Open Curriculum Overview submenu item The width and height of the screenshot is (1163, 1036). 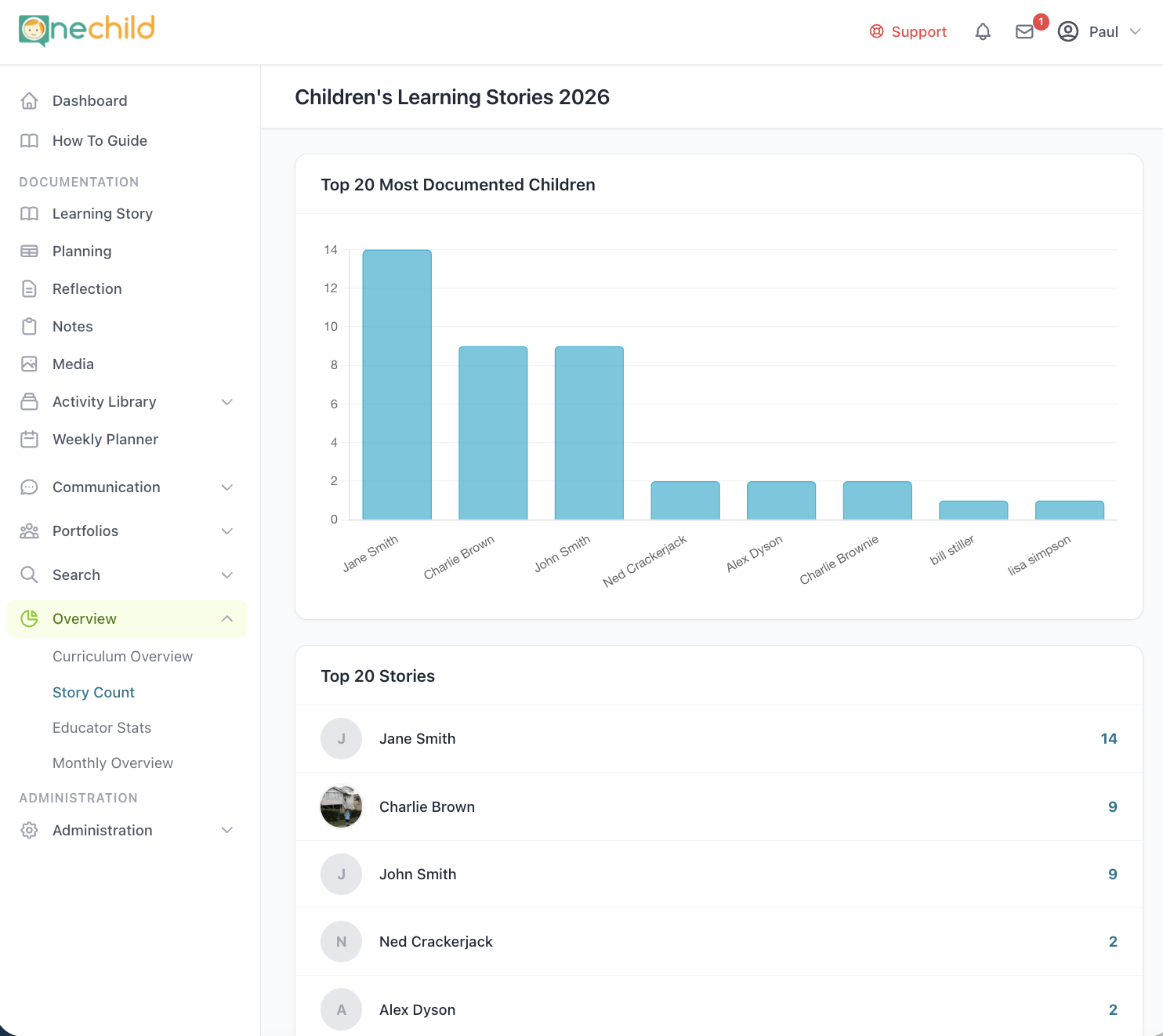122,657
